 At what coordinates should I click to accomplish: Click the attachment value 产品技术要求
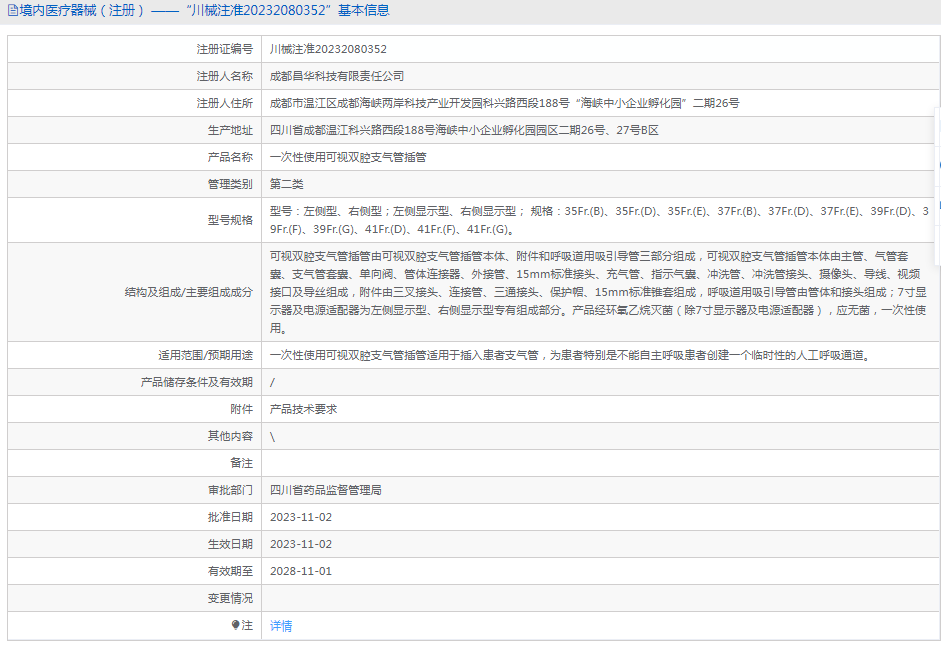(304, 409)
